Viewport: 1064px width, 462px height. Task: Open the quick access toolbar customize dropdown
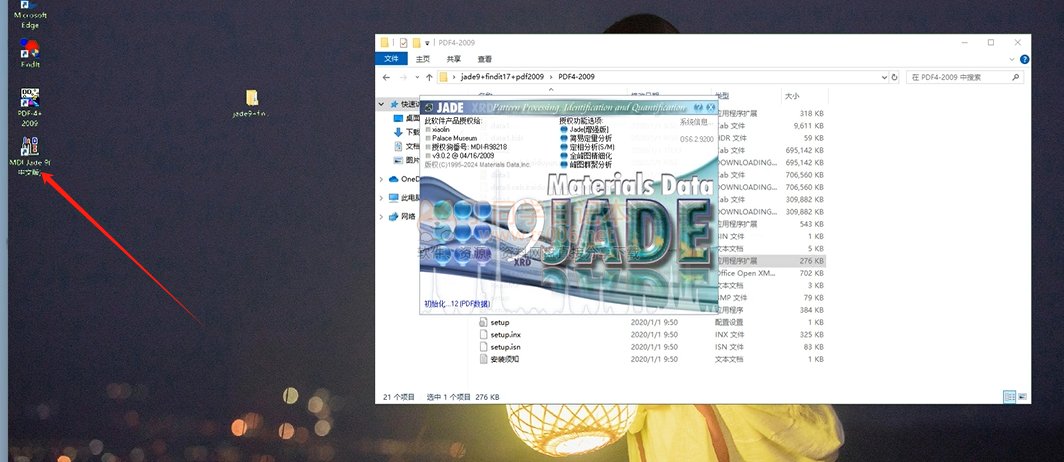click(x=428, y=43)
